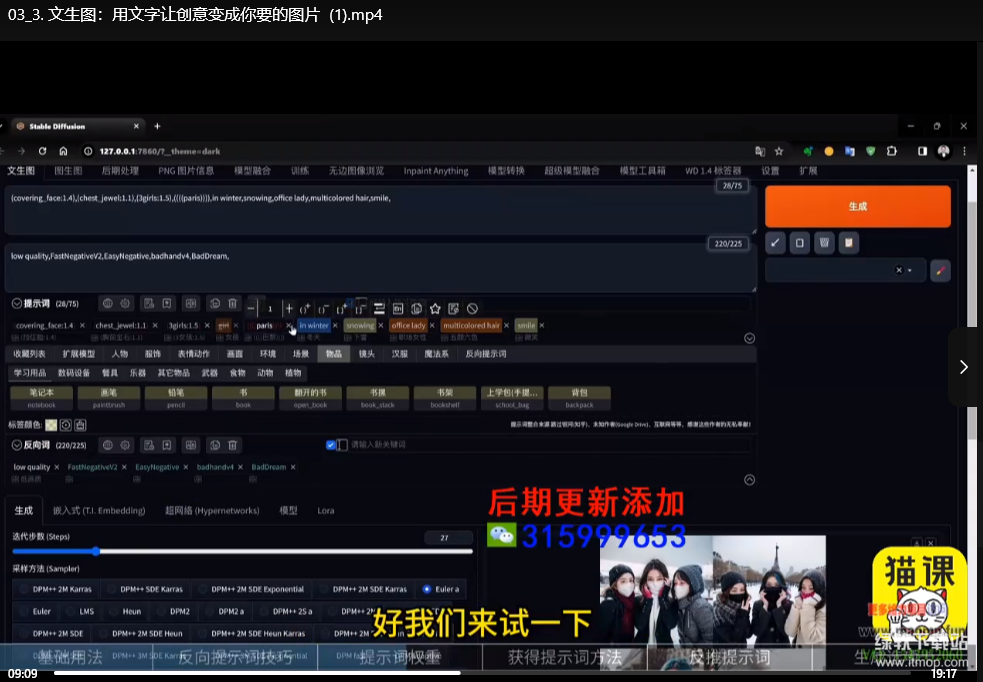983x682 pixels.
Task: Remove the 'in winter' prompt tag
Action: coord(336,325)
